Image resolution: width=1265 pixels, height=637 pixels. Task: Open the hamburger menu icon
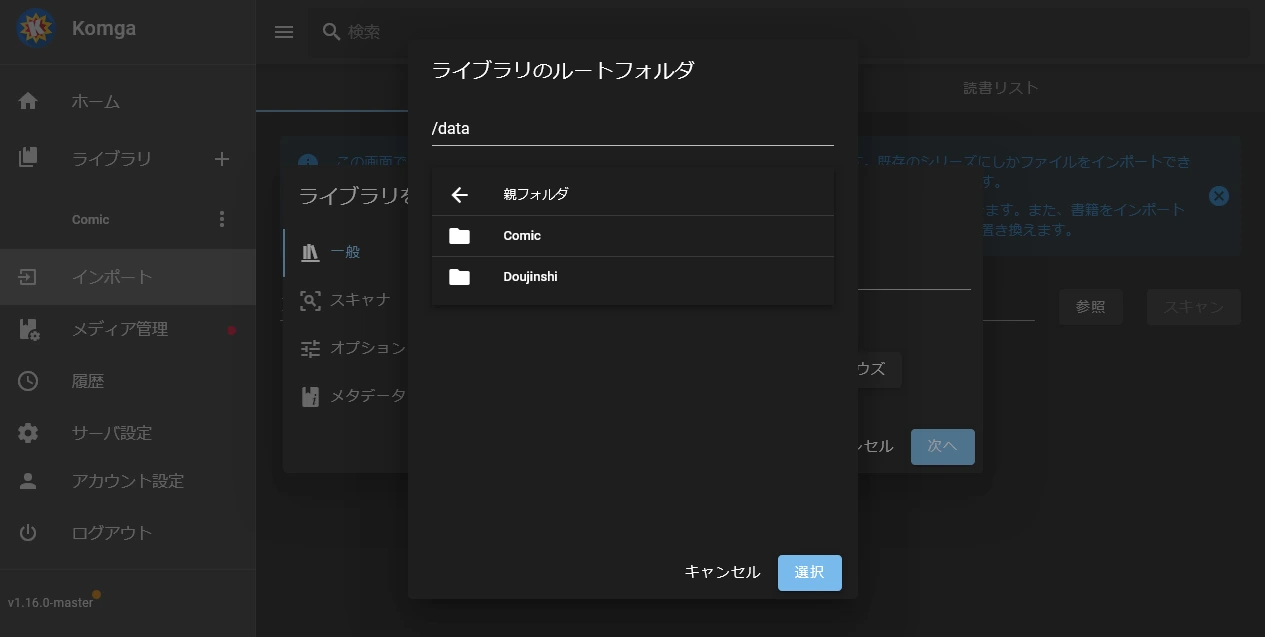point(284,32)
